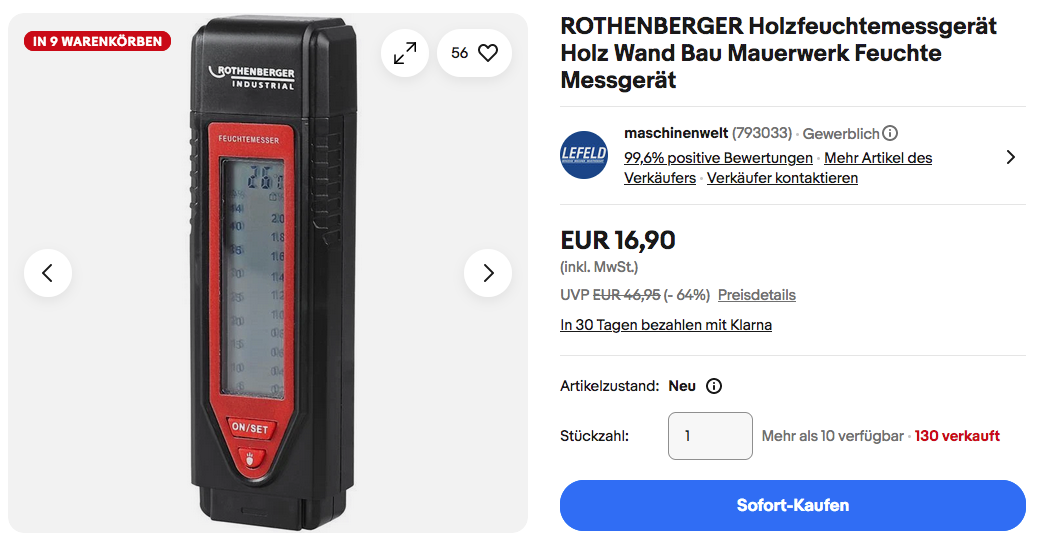The height and width of the screenshot is (536, 1053).
Task: Show the next product image
Action: point(488,273)
